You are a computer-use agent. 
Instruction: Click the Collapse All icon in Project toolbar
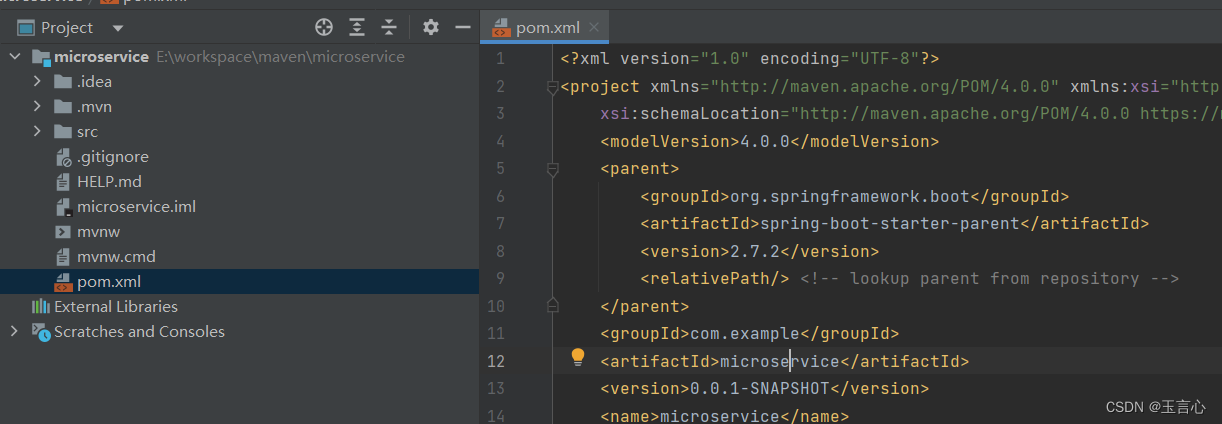[389, 27]
